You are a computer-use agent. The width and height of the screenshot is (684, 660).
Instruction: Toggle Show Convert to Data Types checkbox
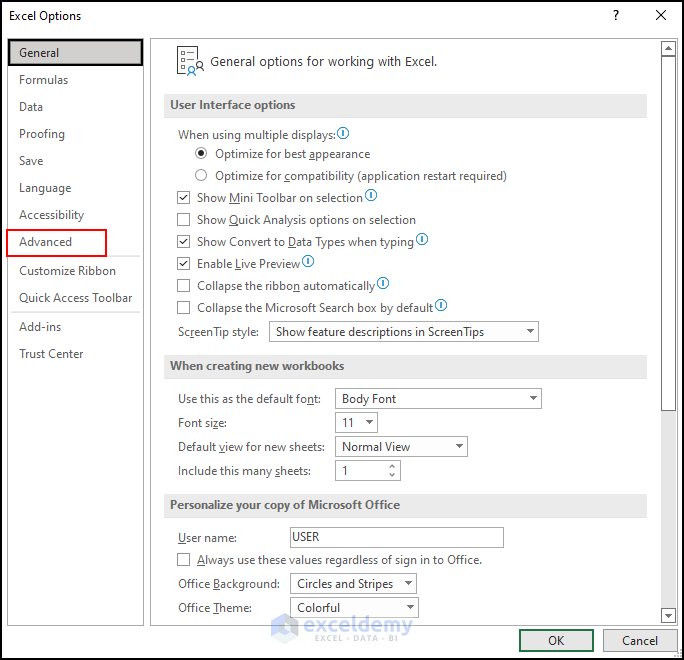183,242
